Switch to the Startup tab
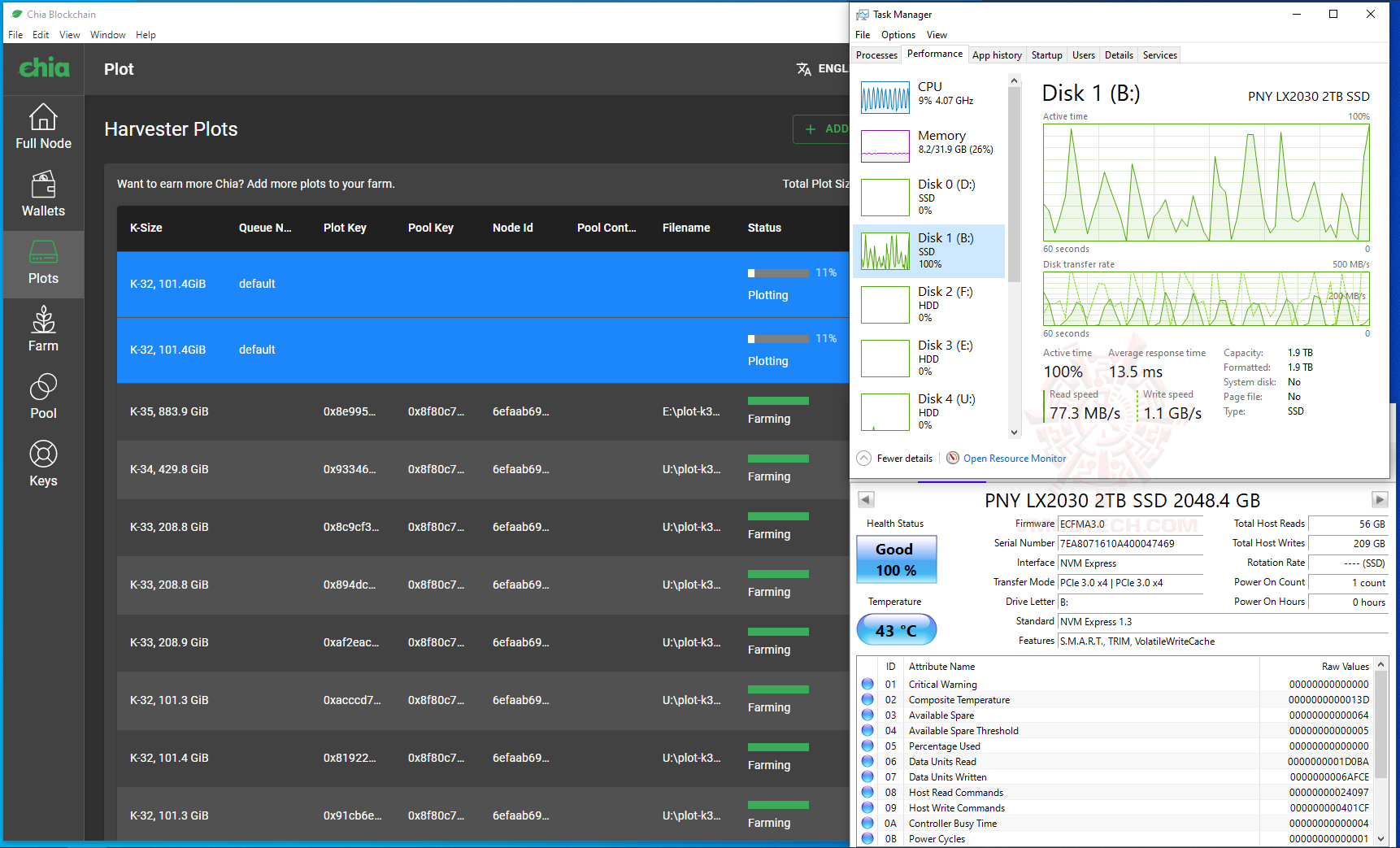Image resolution: width=1400 pixels, height=848 pixels. [x=1047, y=55]
